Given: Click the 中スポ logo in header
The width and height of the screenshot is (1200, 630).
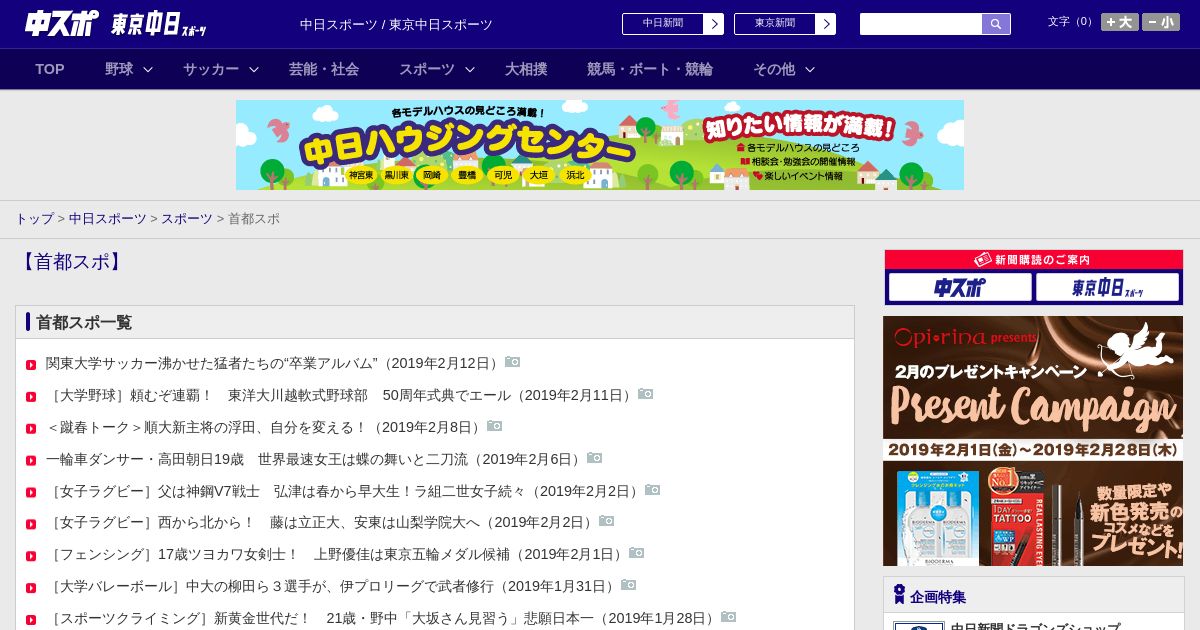Looking at the screenshot, I should 61,23.
